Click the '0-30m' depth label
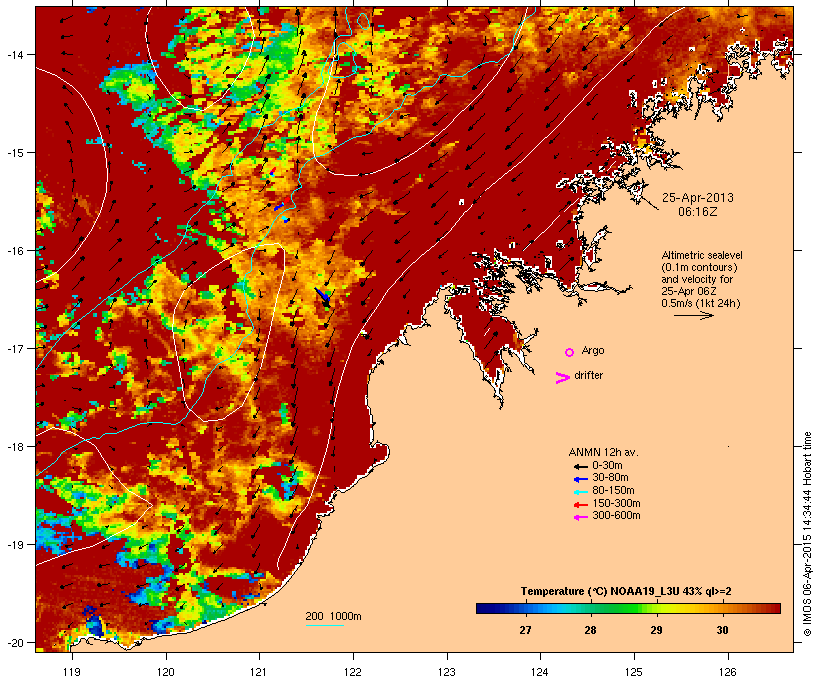Screen dimensions: 820x680 point(607,466)
